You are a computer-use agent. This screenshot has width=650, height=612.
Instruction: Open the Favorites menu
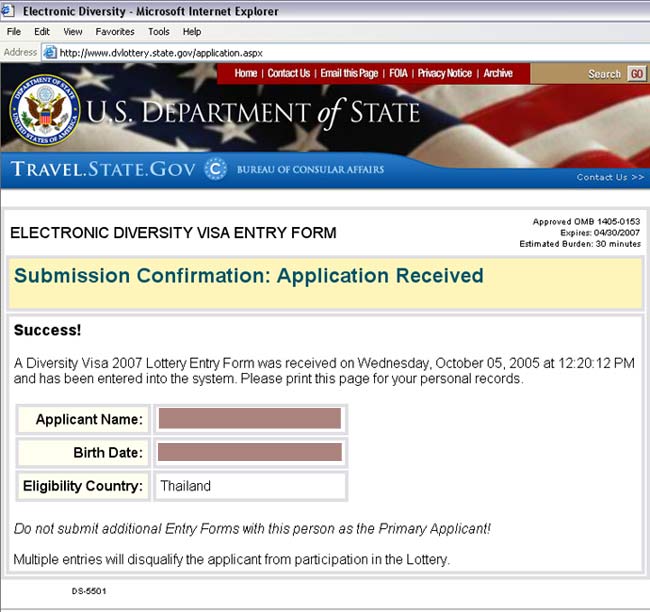coord(115,32)
